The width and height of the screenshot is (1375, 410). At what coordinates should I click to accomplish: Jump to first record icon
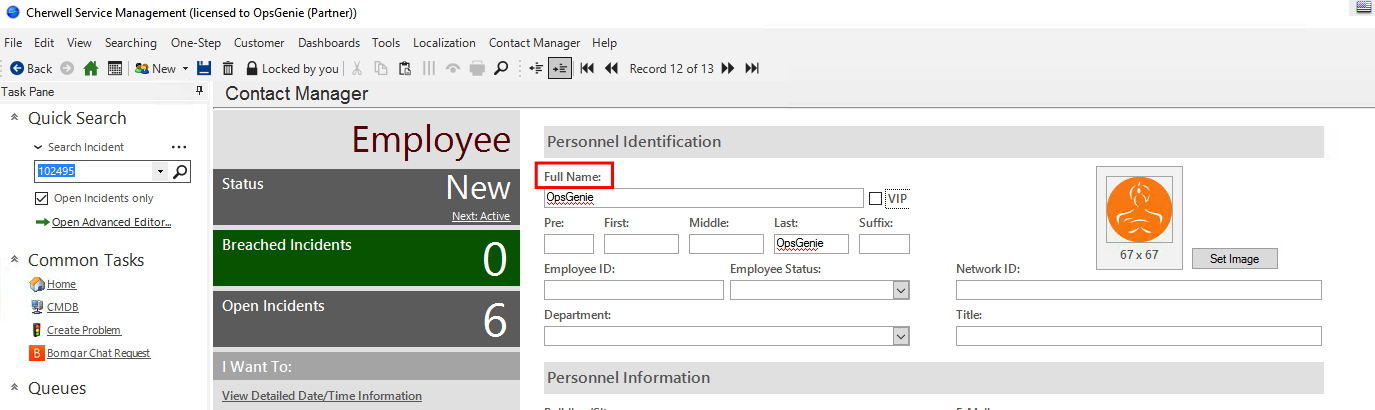[587, 68]
